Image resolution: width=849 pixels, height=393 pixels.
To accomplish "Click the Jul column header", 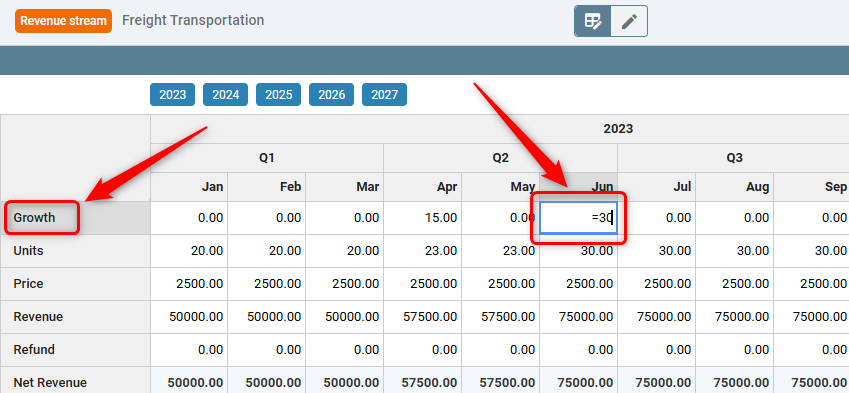I will (657, 187).
